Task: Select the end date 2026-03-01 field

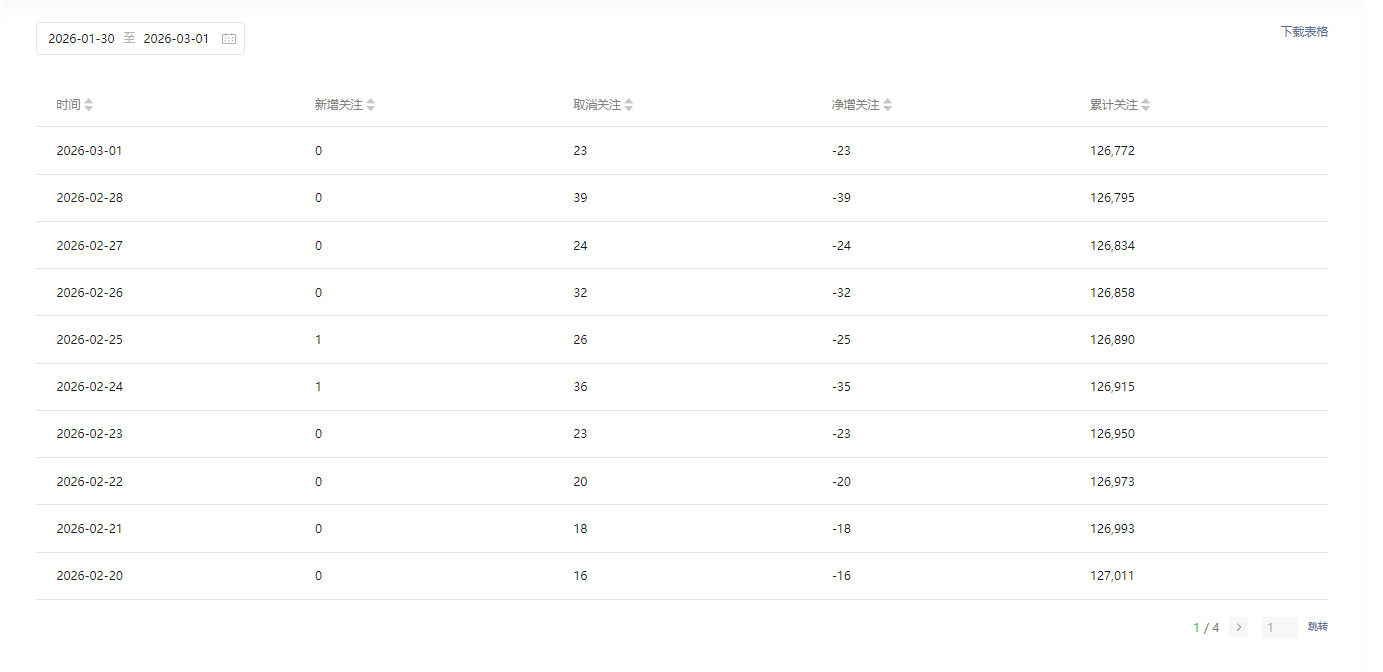Action: [x=176, y=39]
